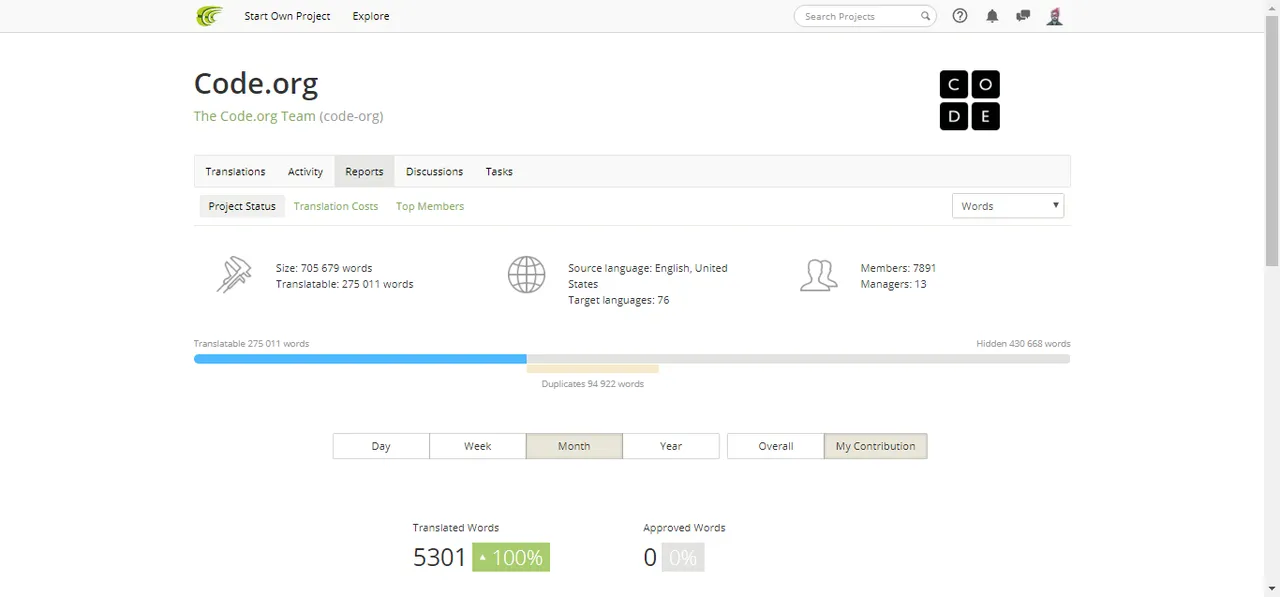
Task: Click the beige duplicates bar segment
Action: pyautogui.click(x=593, y=369)
